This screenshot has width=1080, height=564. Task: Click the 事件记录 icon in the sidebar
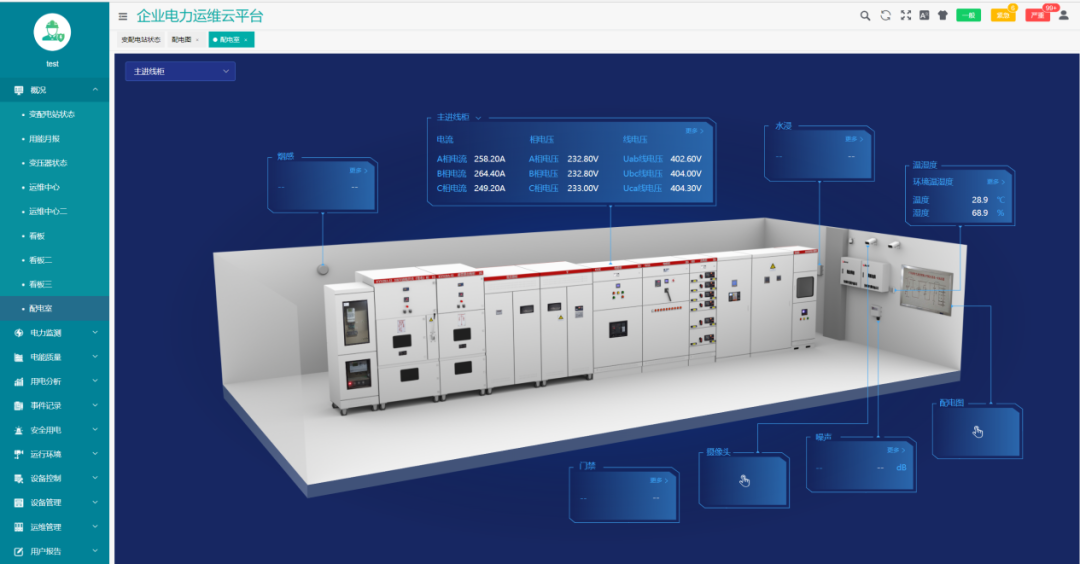[x=19, y=406]
